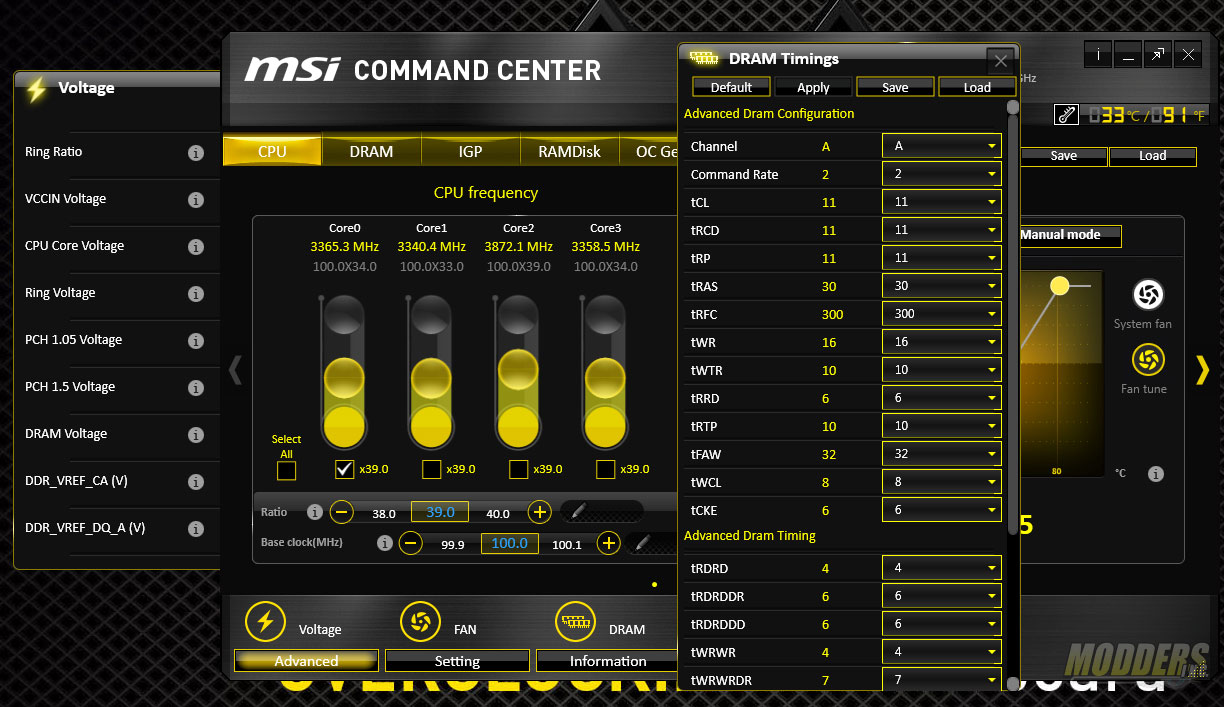
Task: Click Save in DRAM Timings
Action: pyautogui.click(x=895, y=87)
